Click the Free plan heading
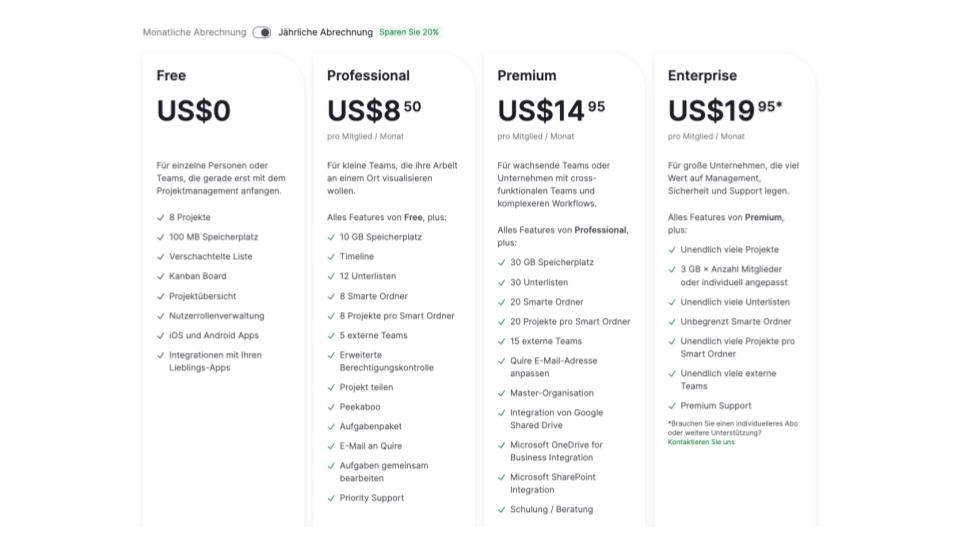The width and height of the screenshot is (960, 540). pos(171,75)
